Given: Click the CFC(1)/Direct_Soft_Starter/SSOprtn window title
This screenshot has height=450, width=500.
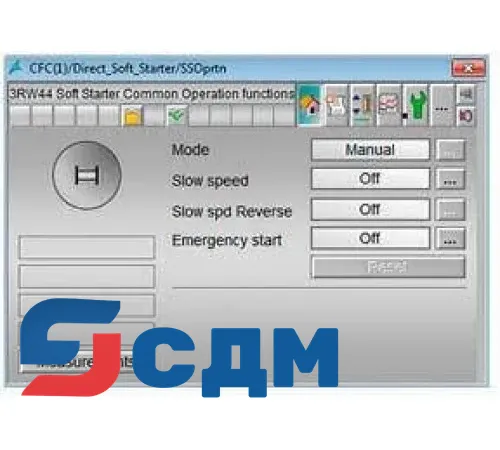Looking at the screenshot, I should click(x=128, y=69).
